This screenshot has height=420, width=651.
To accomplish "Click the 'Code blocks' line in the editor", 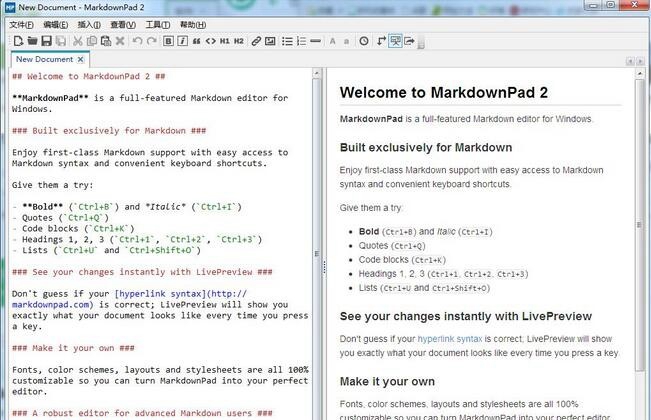I will point(73,229).
